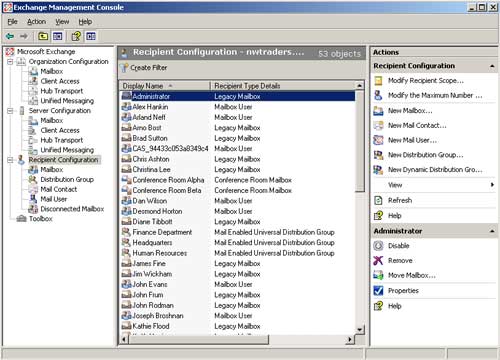This screenshot has height=360, width=500.
Task: Click the red Remove X icon
Action: (x=378, y=261)
